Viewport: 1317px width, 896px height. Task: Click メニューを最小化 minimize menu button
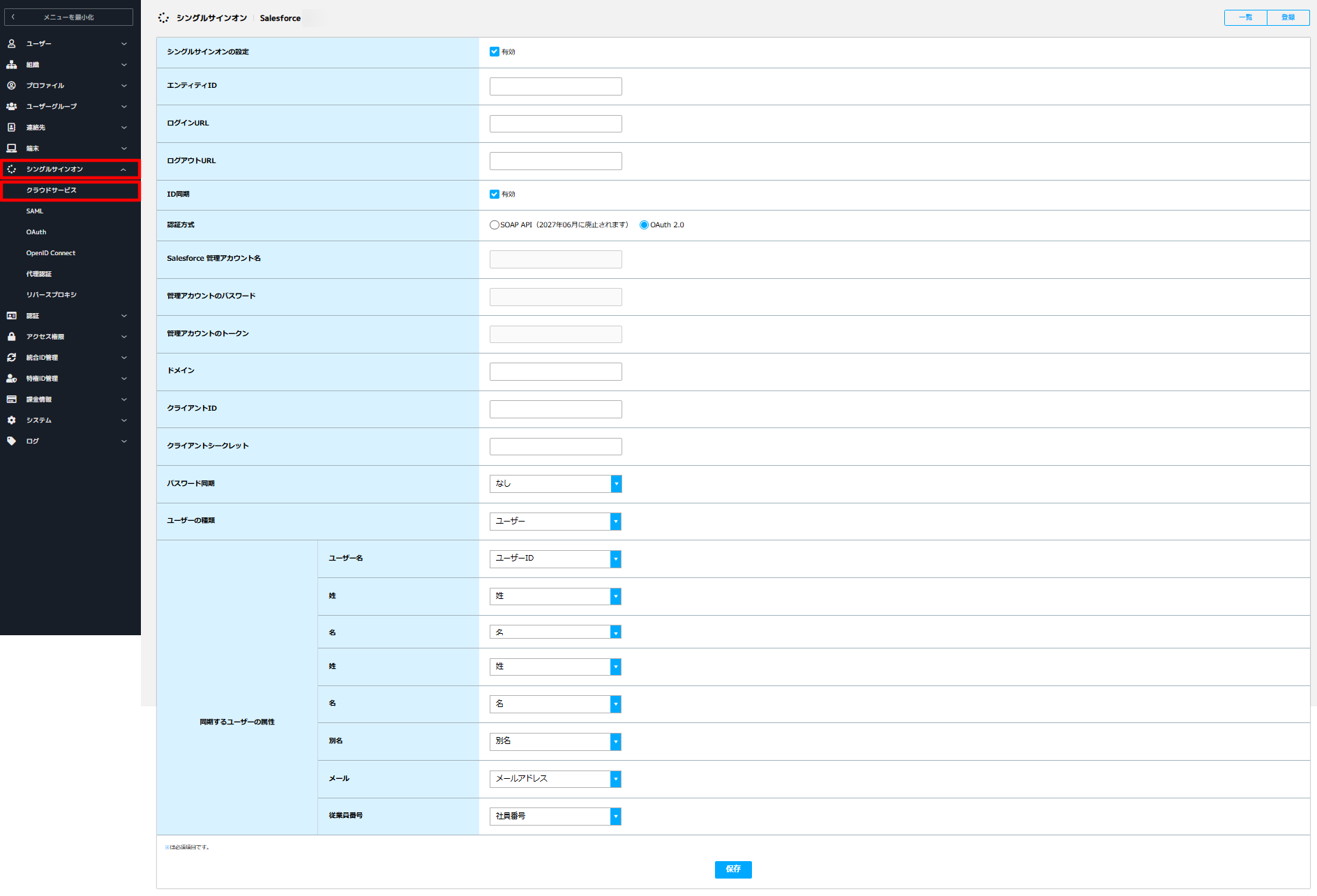click(69, 17)
